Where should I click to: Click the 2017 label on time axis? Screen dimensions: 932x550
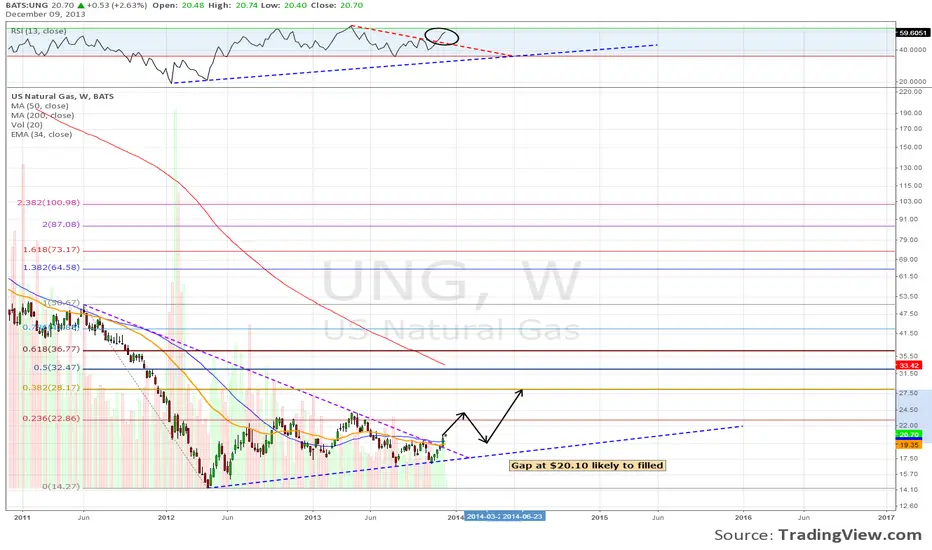tap(886, 517)
